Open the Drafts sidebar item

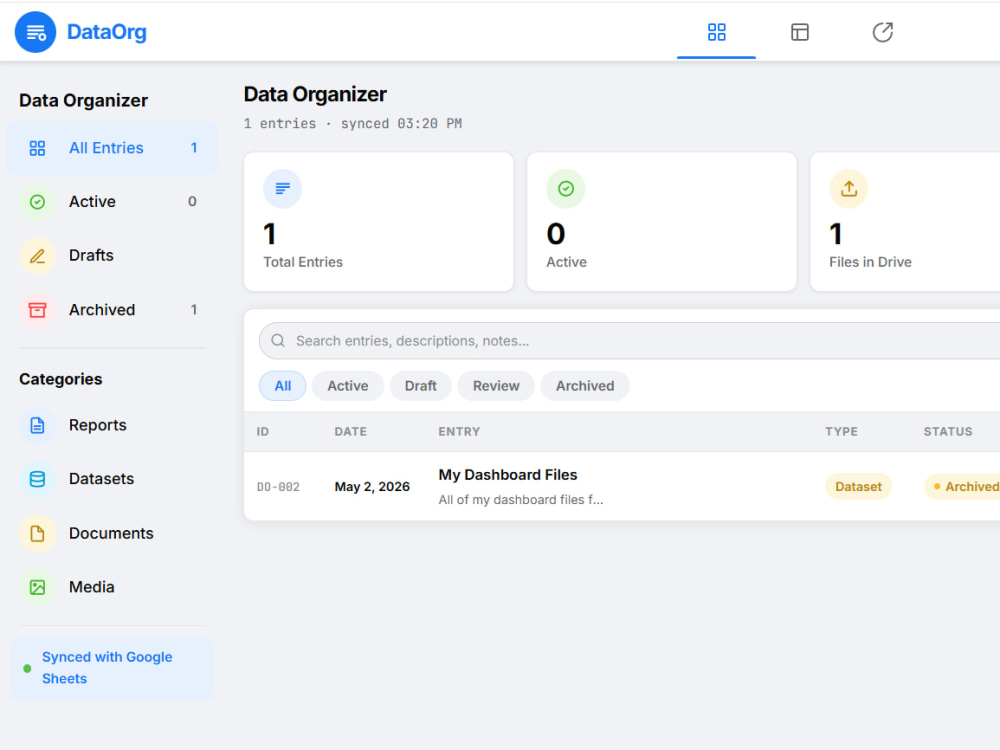point(112,256)
